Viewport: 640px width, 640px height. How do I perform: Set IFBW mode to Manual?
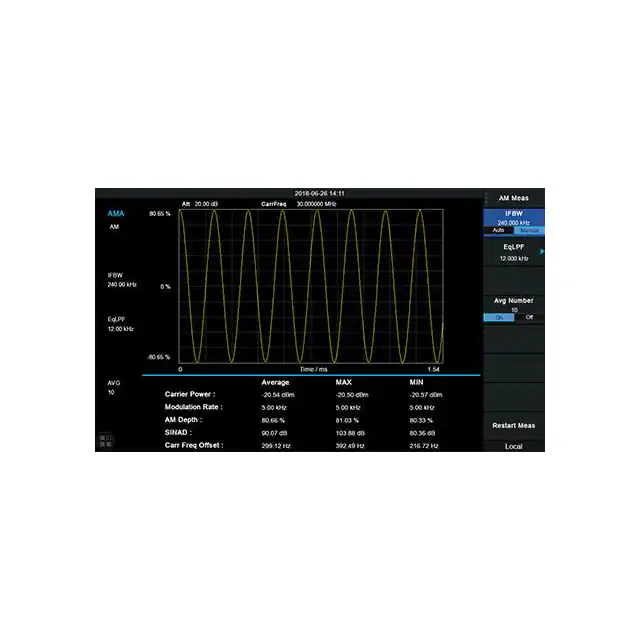coord(527,231)
